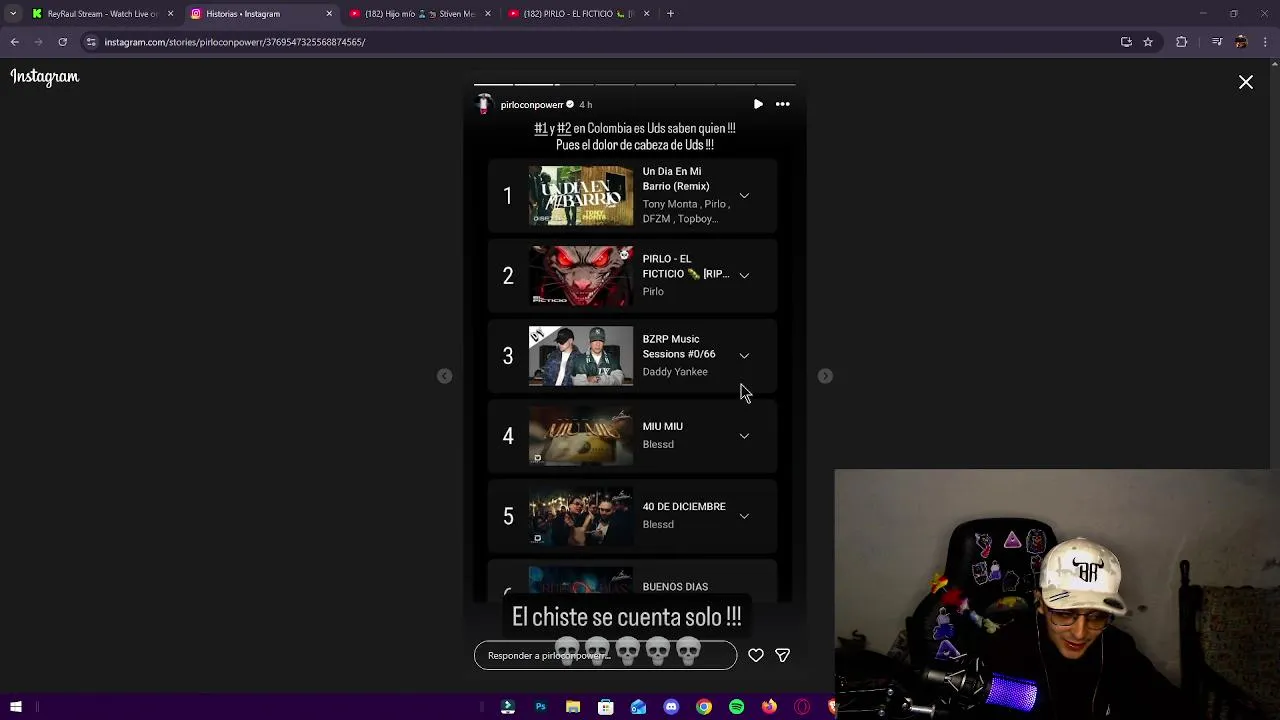Click the EL FICTICIO red cat thumbnail

(x=581, y=276)
